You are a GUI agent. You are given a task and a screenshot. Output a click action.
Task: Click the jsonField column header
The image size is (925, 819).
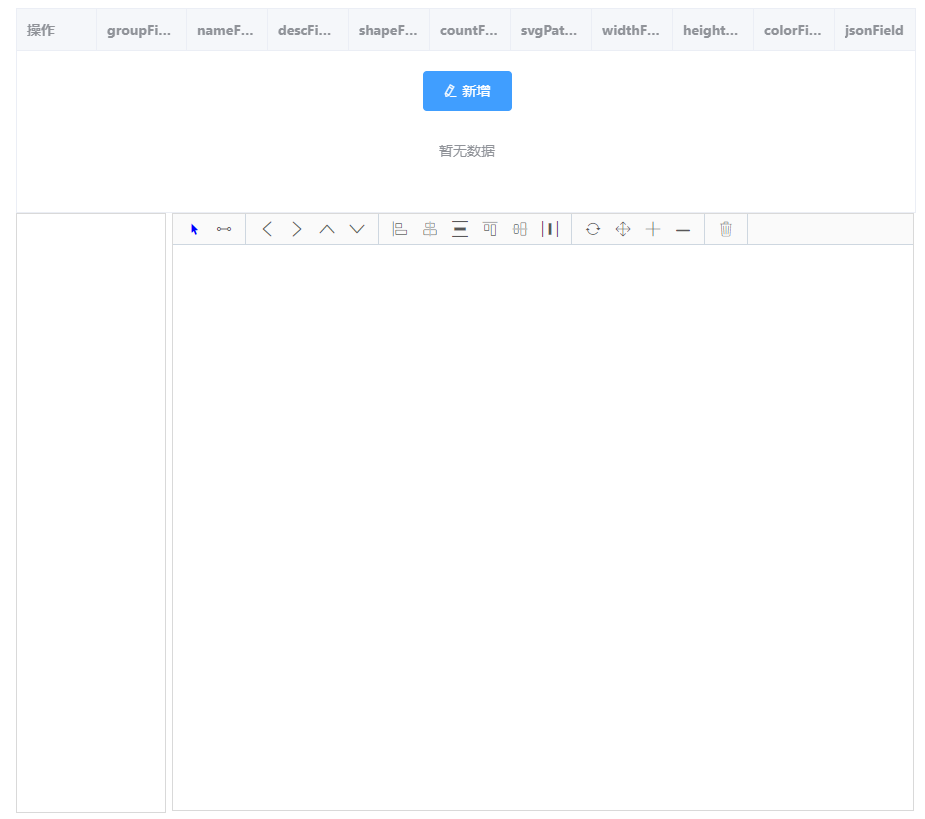point(874,30)
